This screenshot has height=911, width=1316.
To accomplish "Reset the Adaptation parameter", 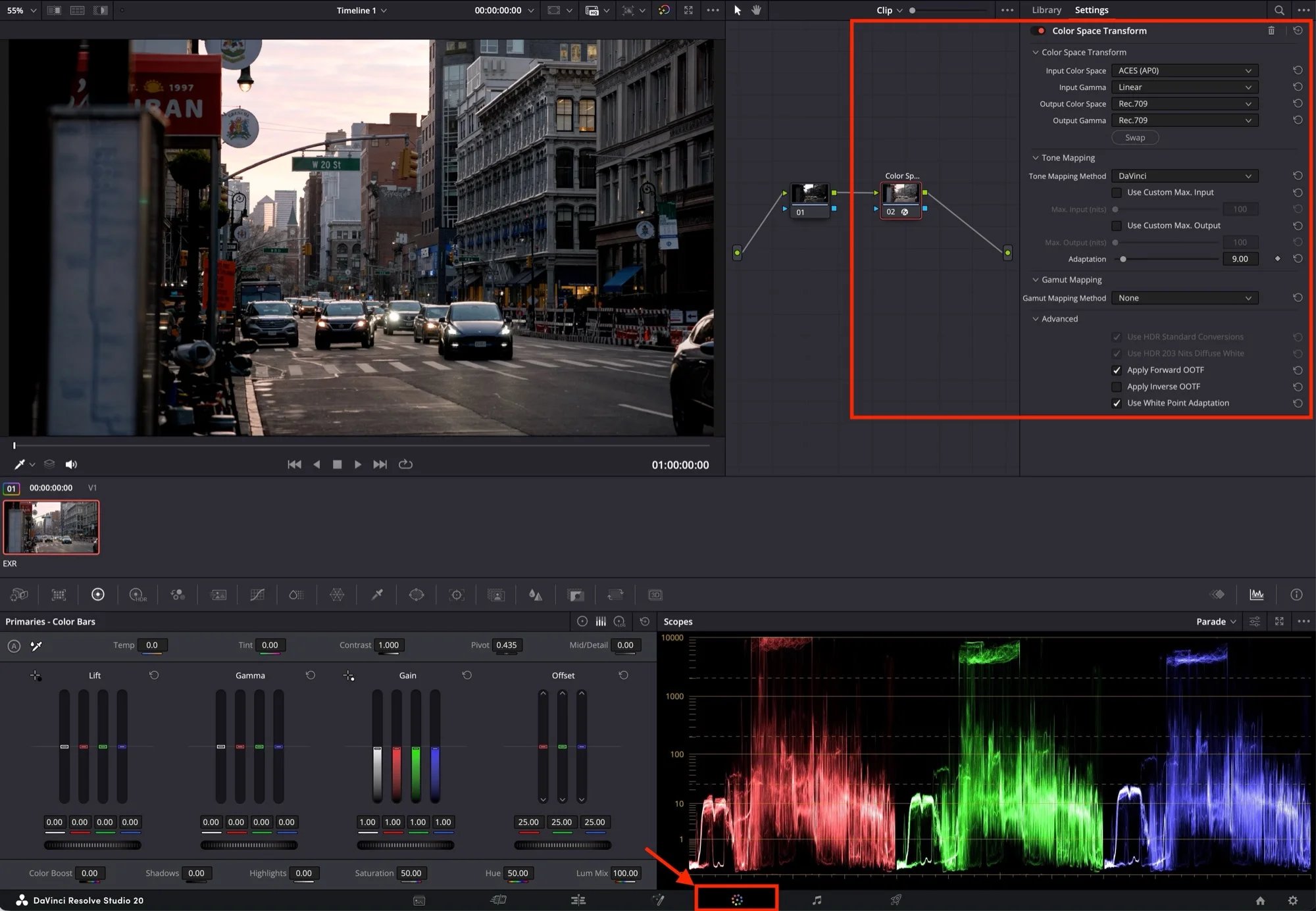I will pos(1298,259).
